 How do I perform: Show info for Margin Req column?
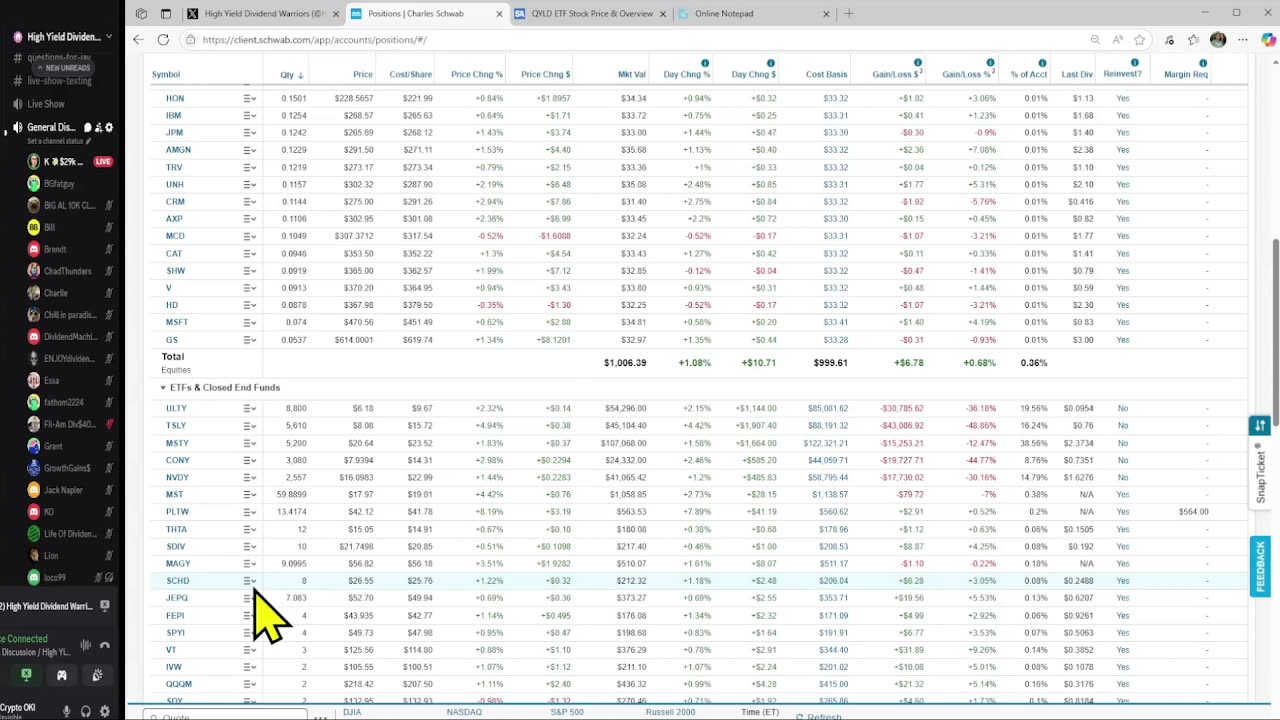click(1202, 63)
